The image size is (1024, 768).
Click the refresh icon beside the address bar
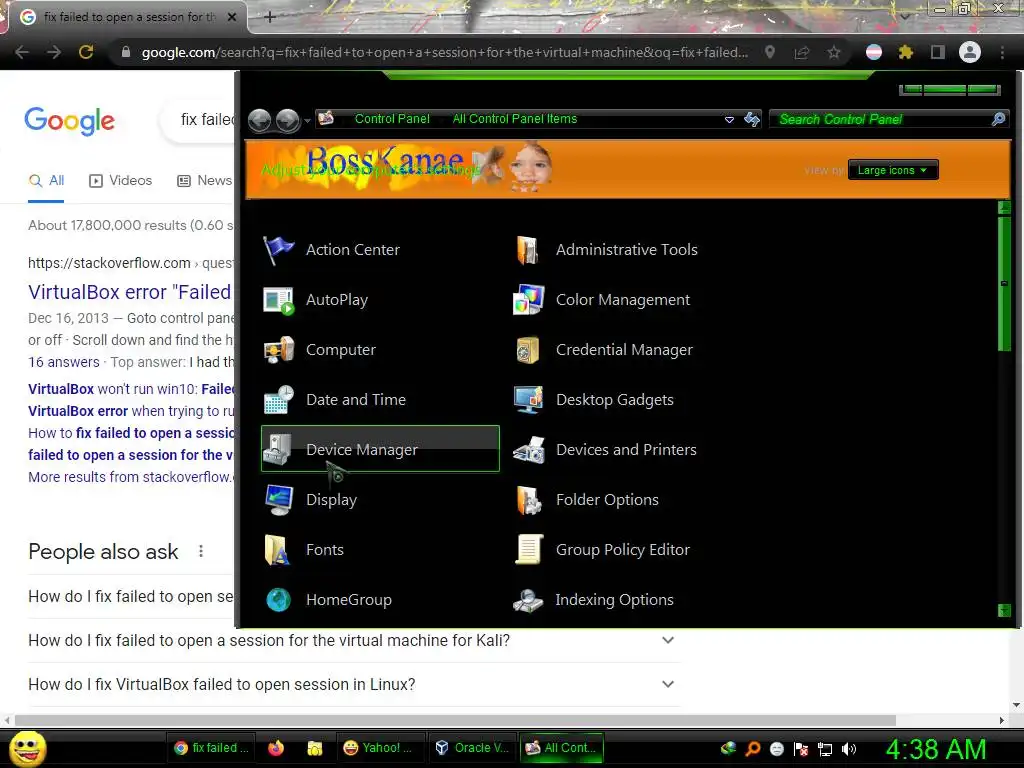(x=752, y=120)
